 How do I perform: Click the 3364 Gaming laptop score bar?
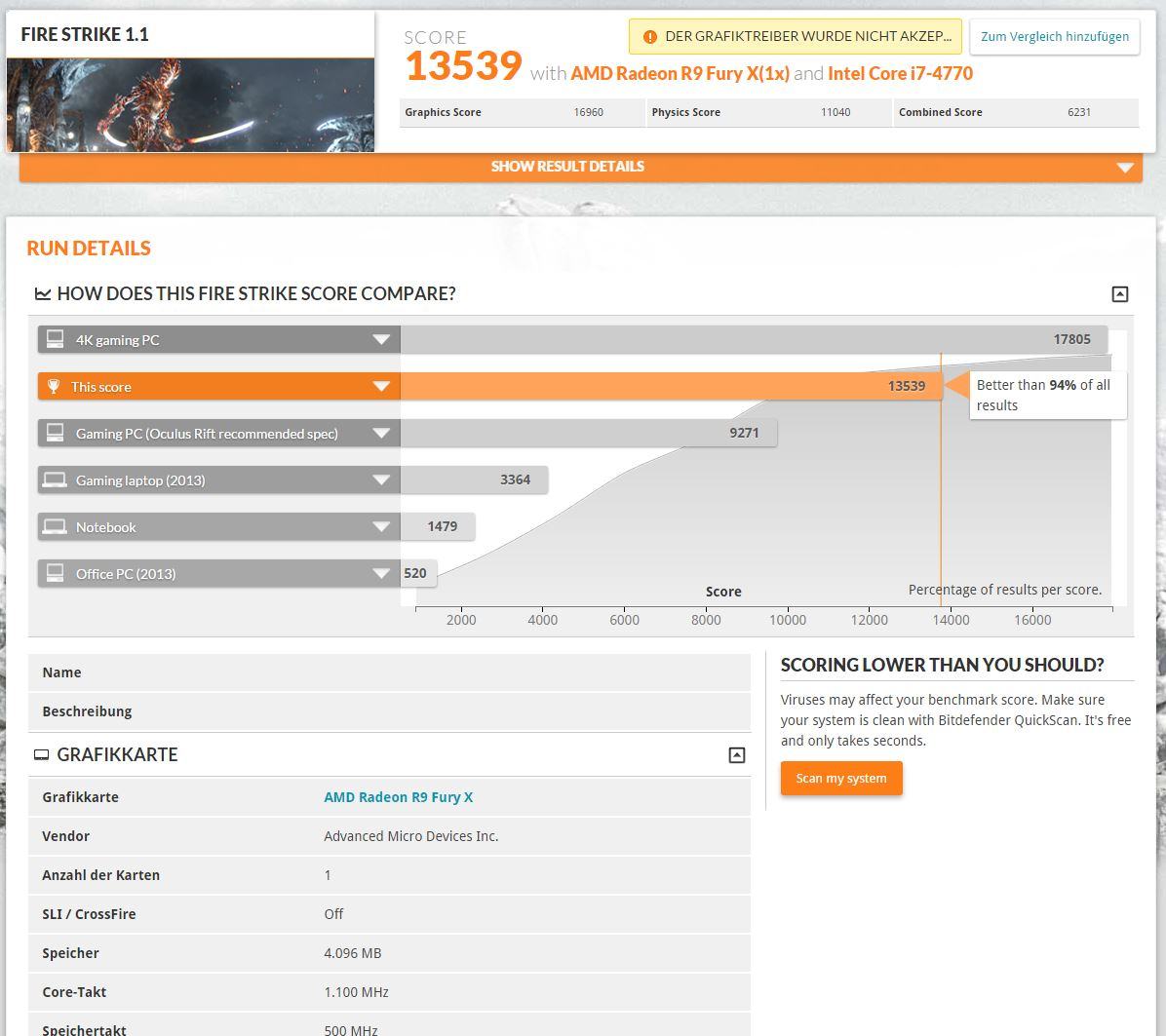click(x=475, y=480)
